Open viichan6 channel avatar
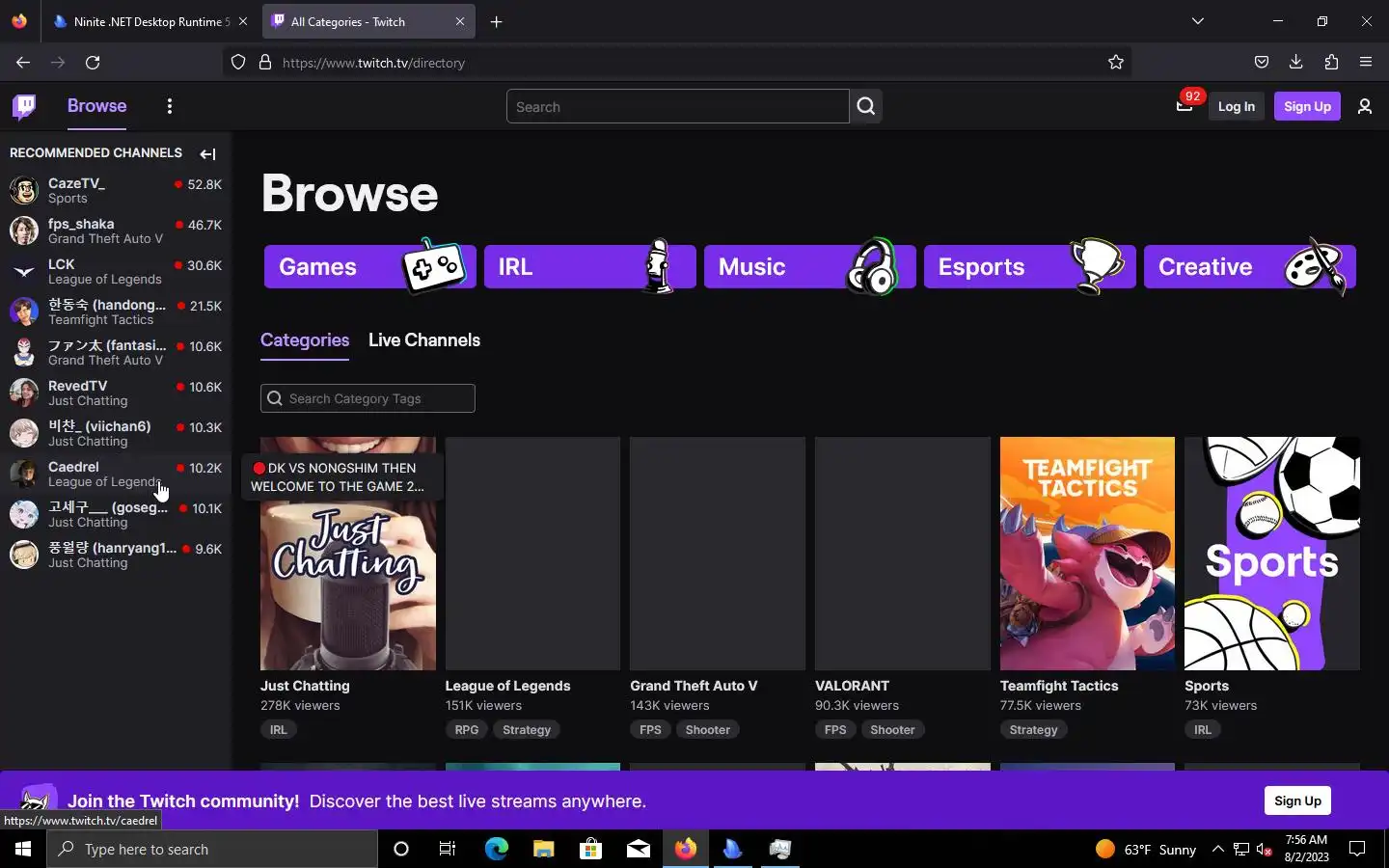This screenshot has height=868, width=1389. 24,433
